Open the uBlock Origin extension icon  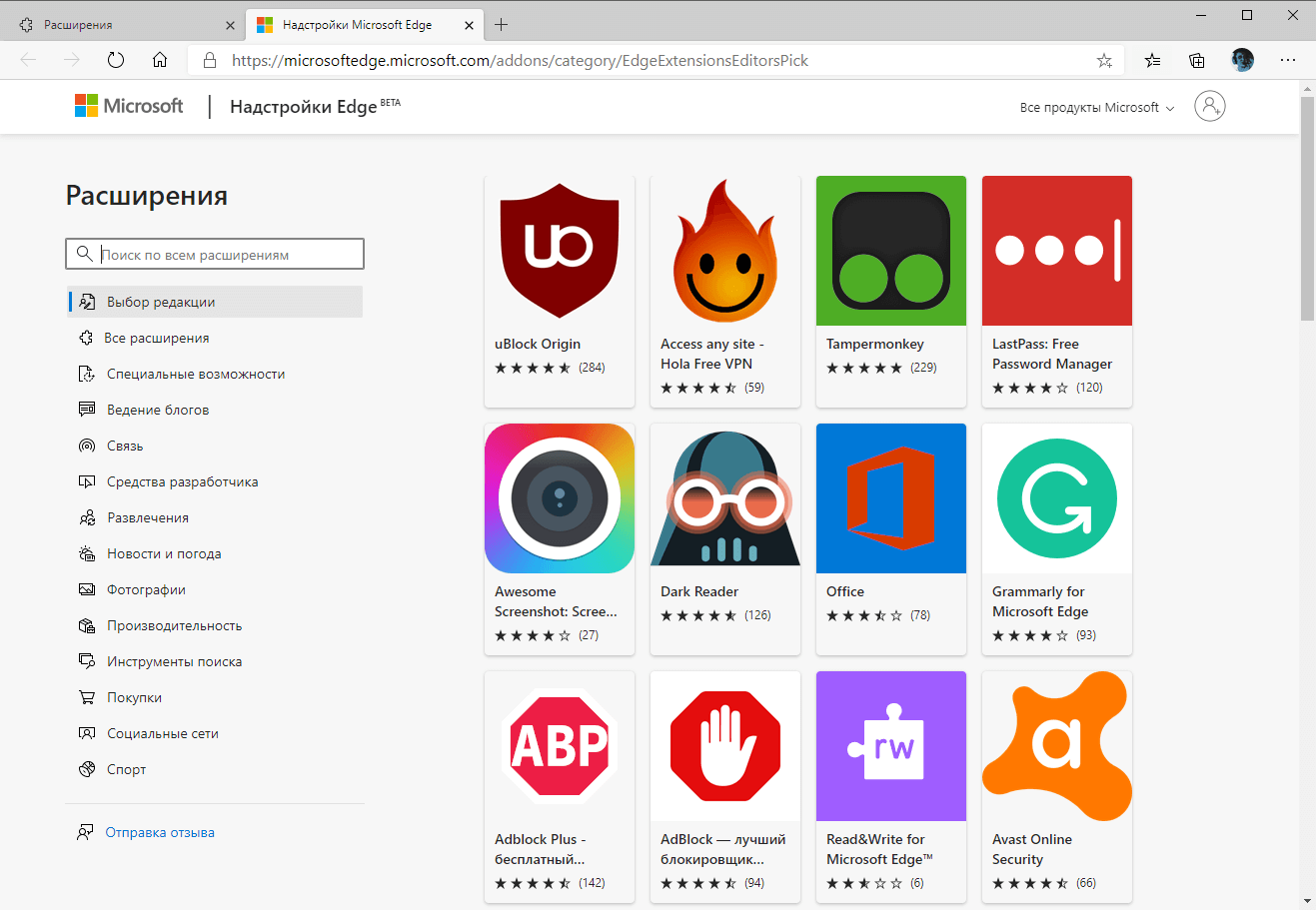560,251
